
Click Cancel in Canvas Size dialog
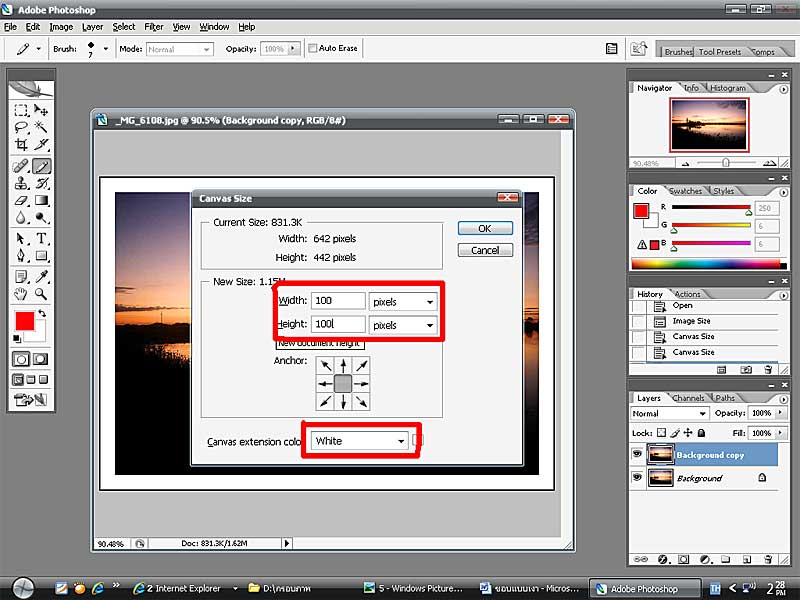point(485,251)
